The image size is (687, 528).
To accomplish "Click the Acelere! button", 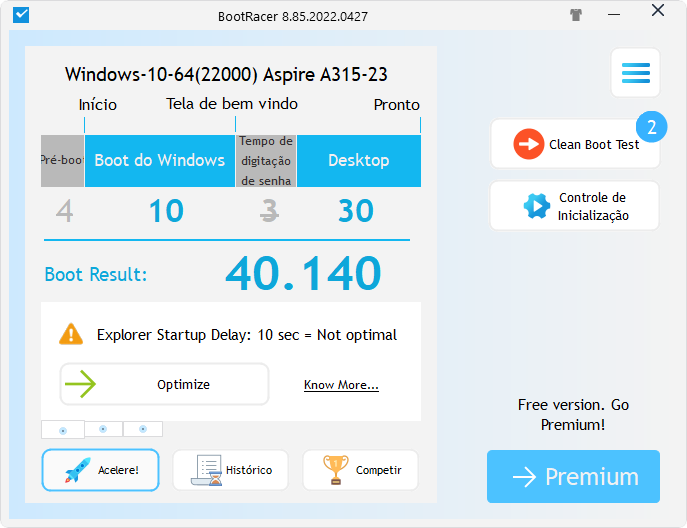I will 100,470.
